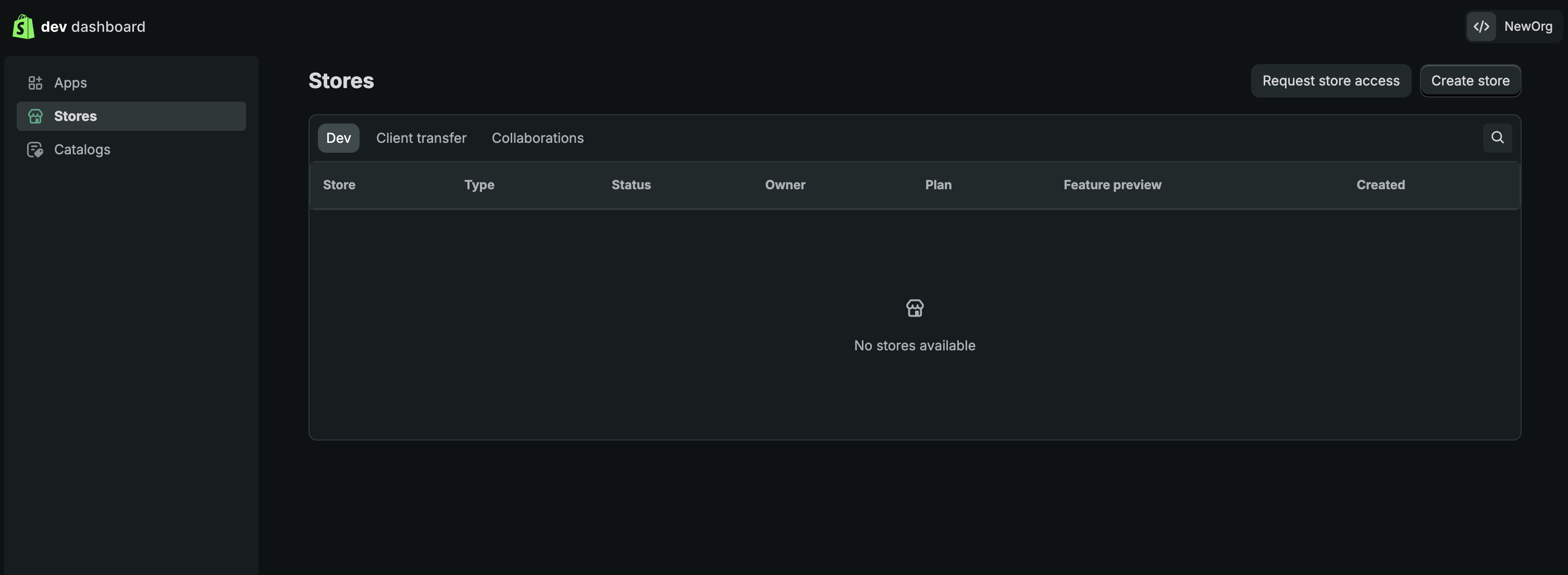Click the Create store button
1568x575 pixels.
point(1470,81)
